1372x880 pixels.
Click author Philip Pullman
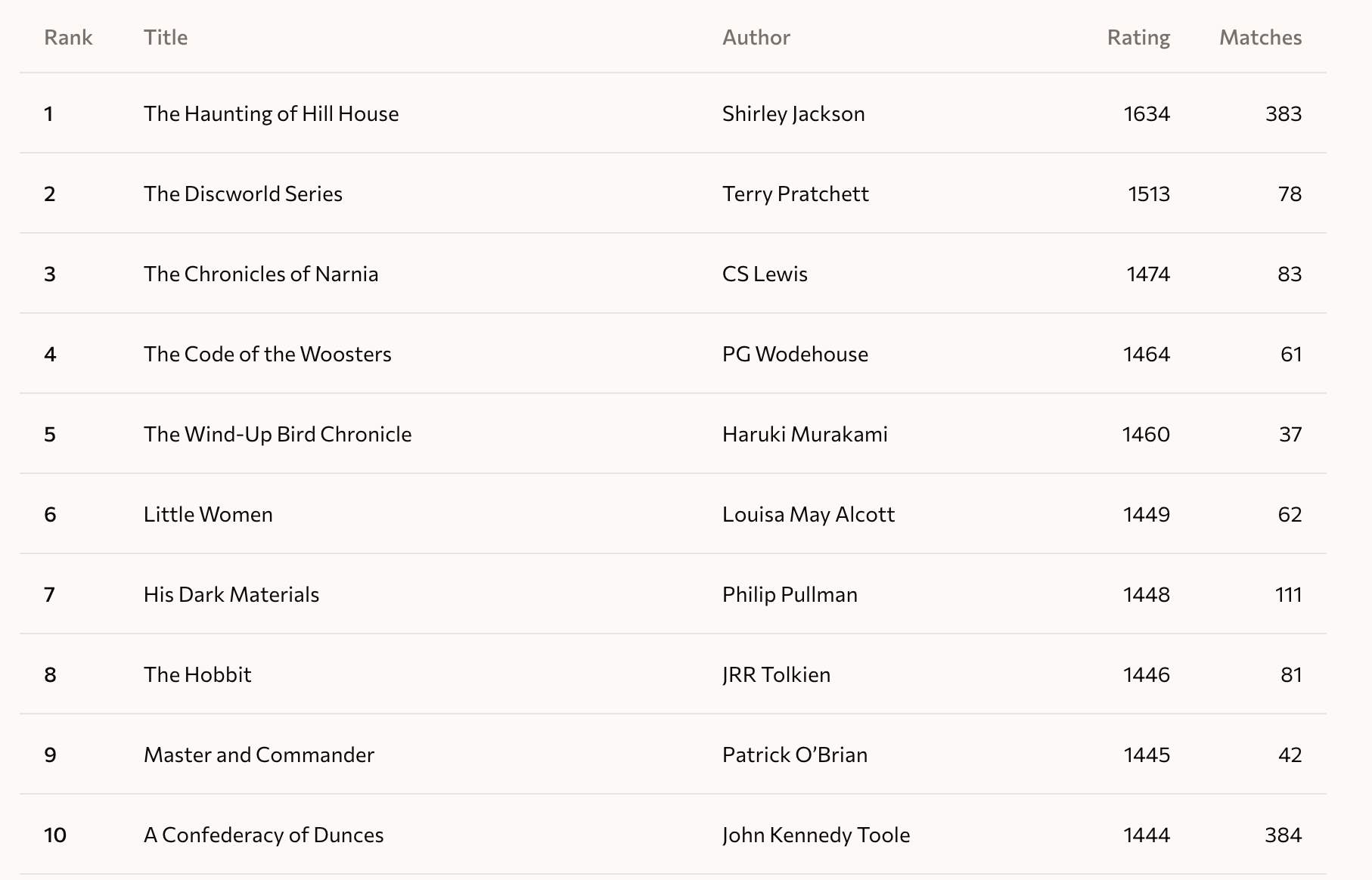click(x=790, y=594)
